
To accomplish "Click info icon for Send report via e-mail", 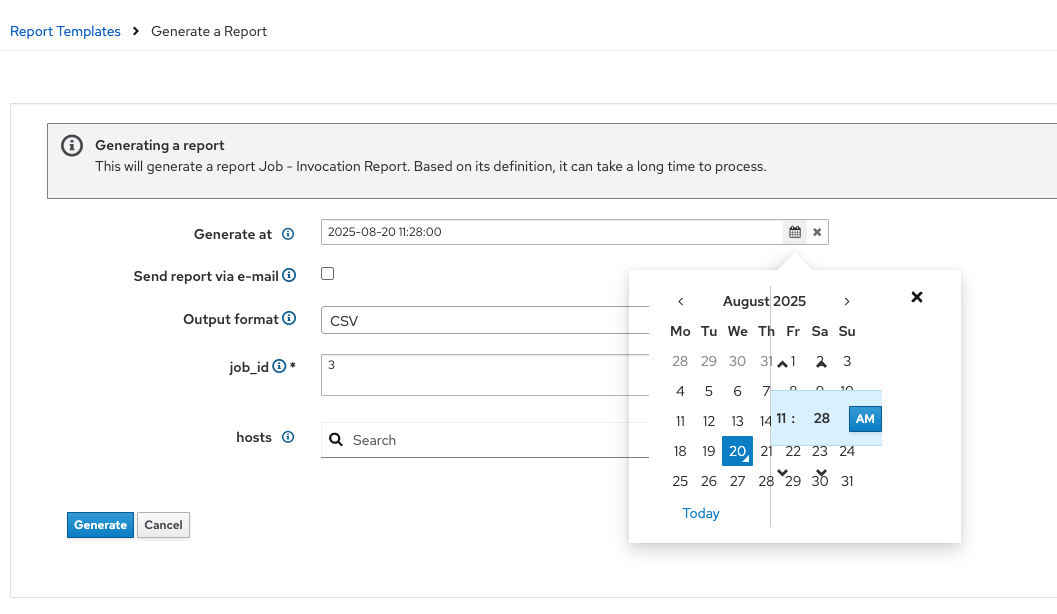I will [289, 275].
